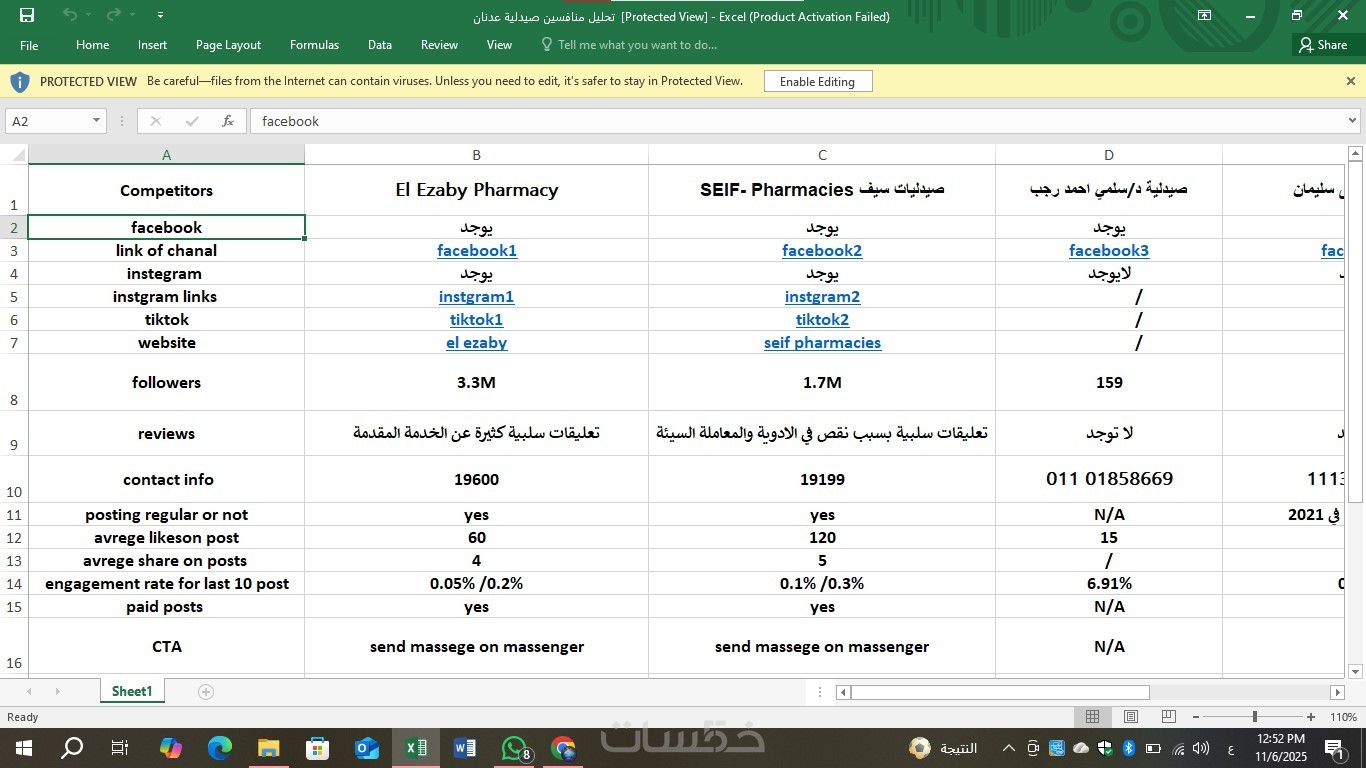Launch Outlook from the taskbar

tap(367, 748)
